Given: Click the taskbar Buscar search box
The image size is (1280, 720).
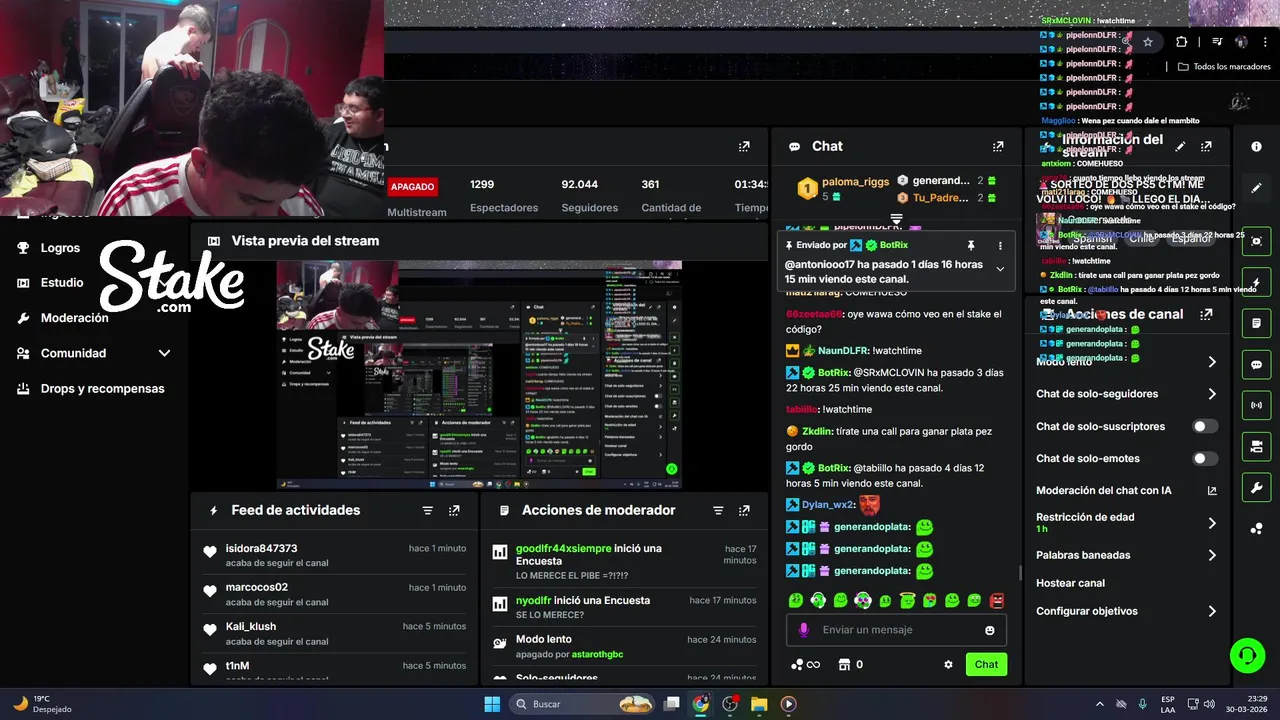Looking at the screenshot, I should pos(582,704).
